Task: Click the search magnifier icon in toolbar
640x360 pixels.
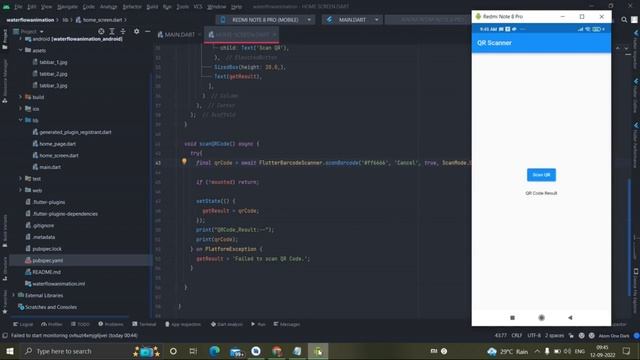Action: coord(624,20)
